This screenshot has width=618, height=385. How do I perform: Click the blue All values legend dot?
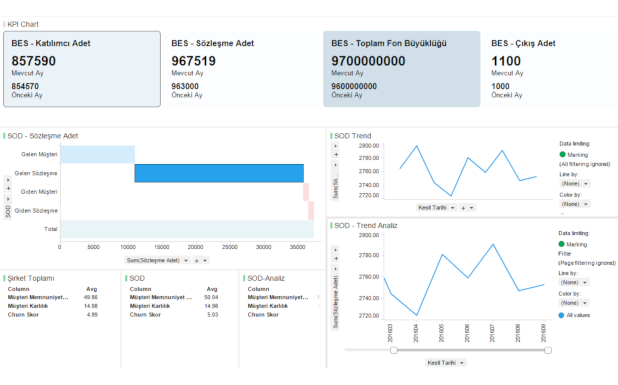coord(561,315)
